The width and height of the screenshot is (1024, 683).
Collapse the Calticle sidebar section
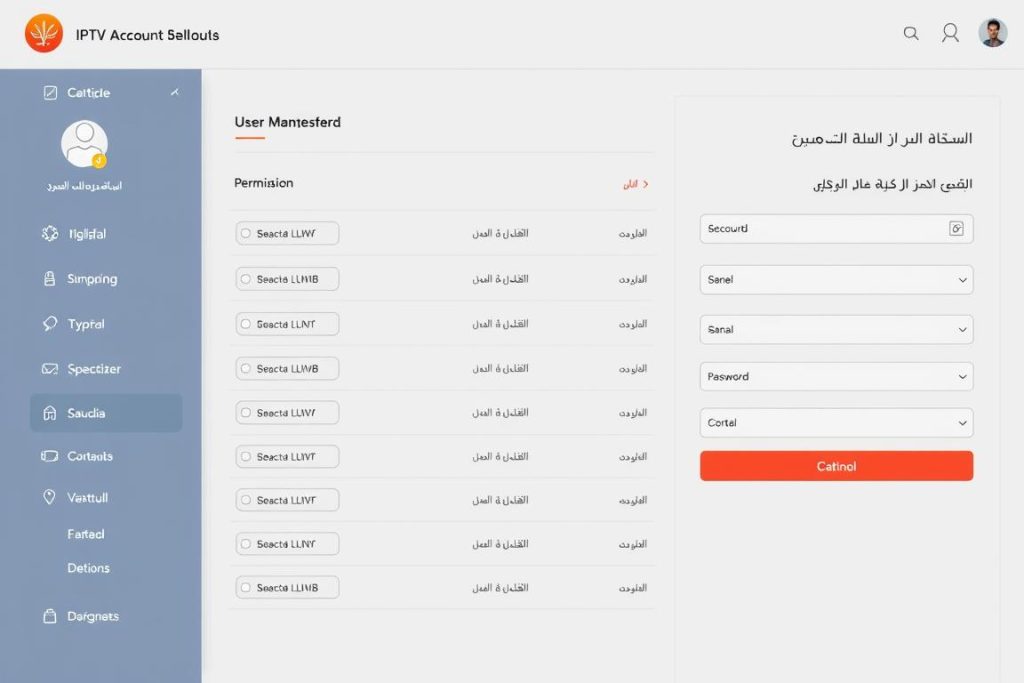pyautogui.click(x=175, y=92)
